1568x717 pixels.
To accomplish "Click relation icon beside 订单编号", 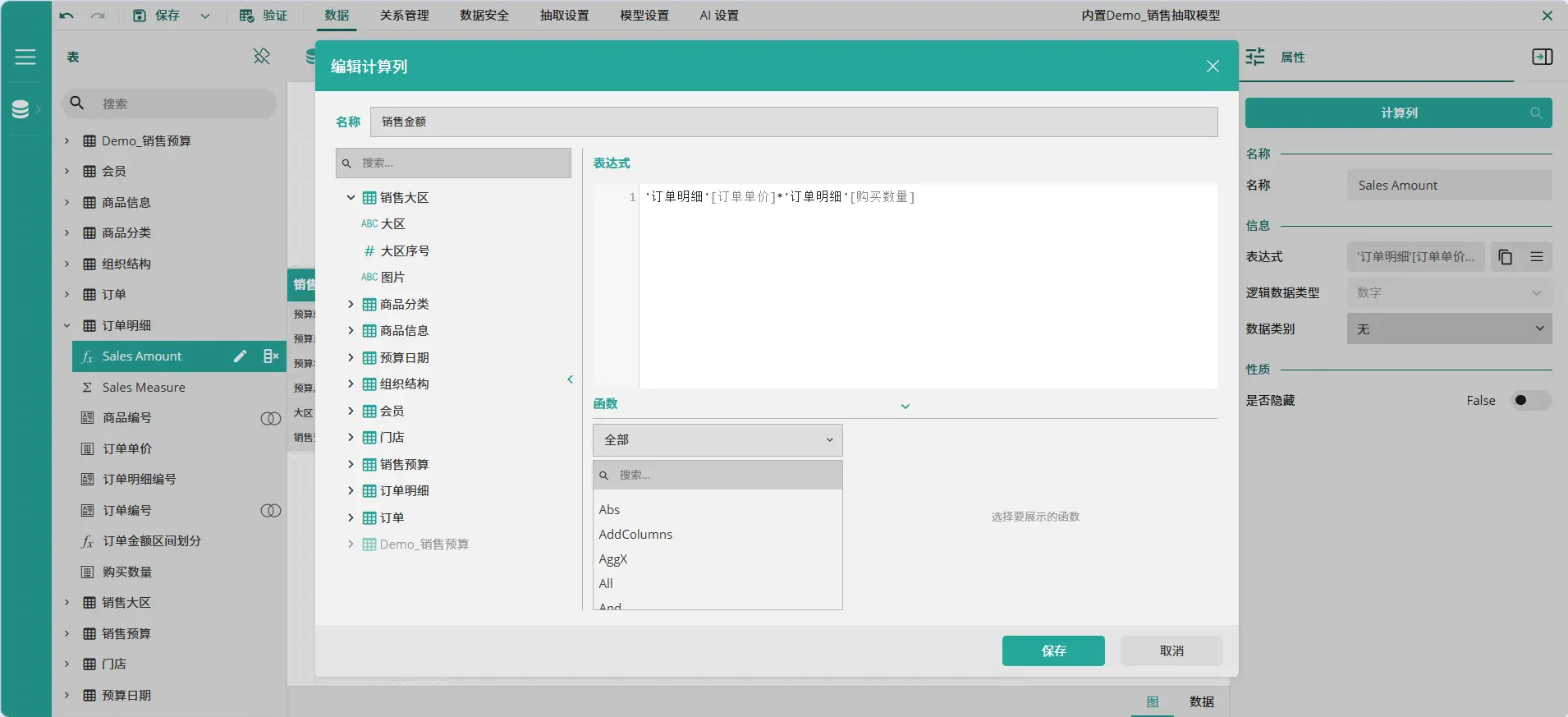I will [x=271, y=510].
